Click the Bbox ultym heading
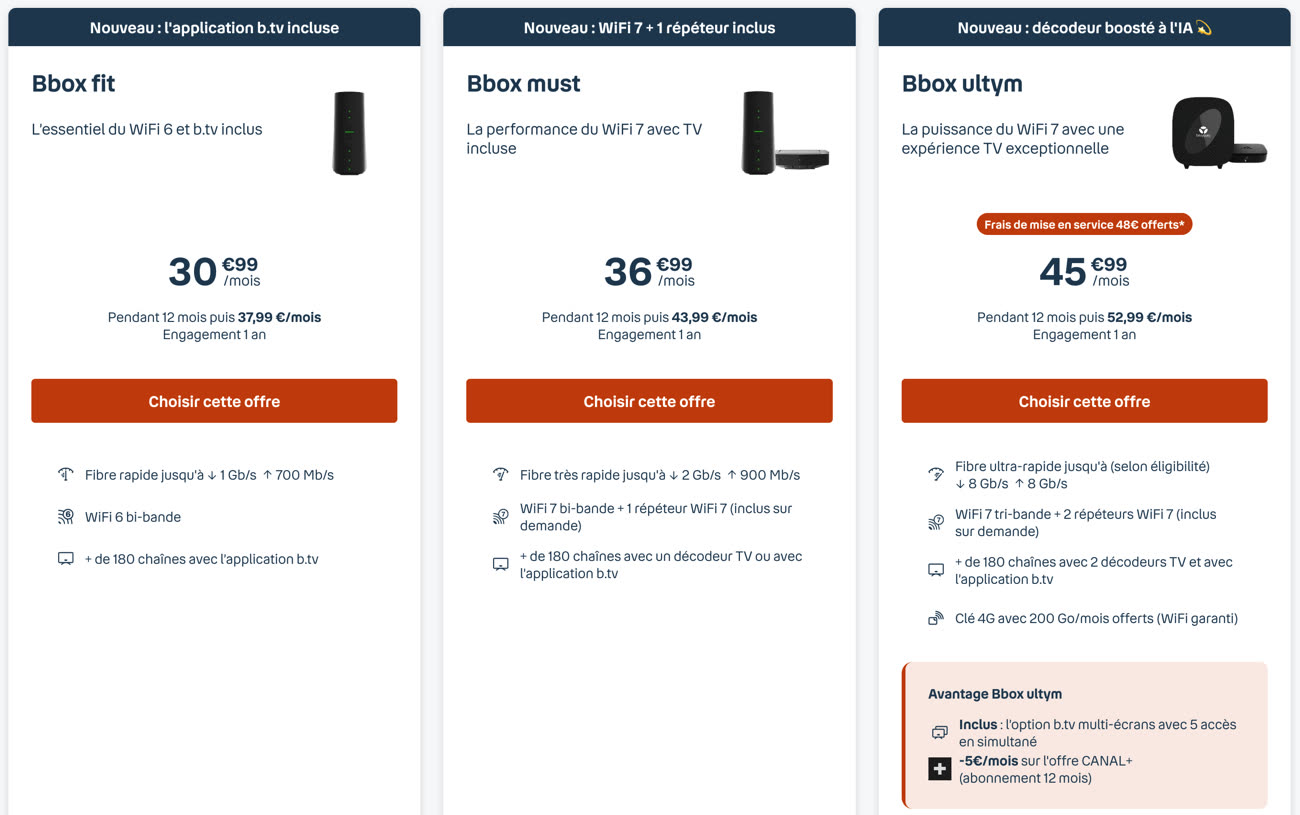The image size is (1300, 815). pyautogui.click(x=962, y=84)
